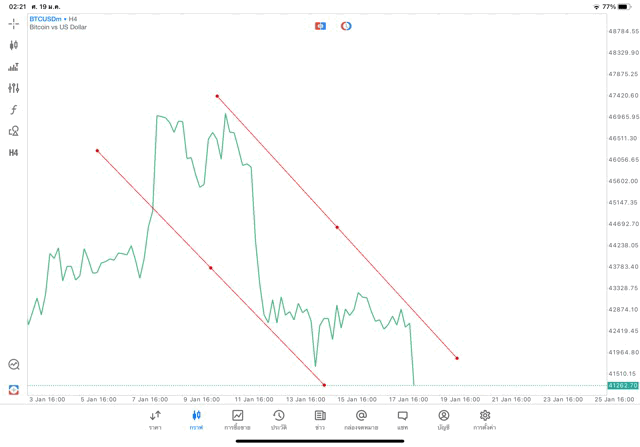Tap the current price label 41262.70
This screenshot has width=640, height=447.
tap(622, 385)
